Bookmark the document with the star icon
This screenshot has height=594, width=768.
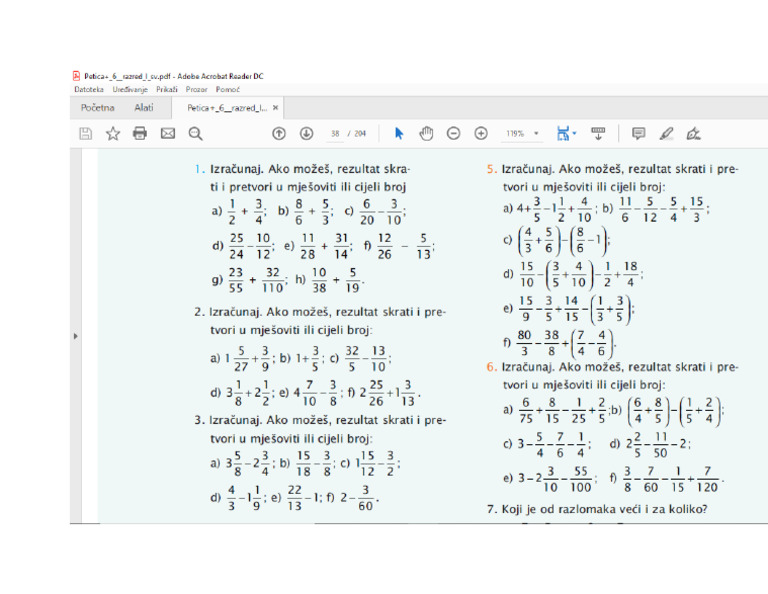tap(113, 133)
